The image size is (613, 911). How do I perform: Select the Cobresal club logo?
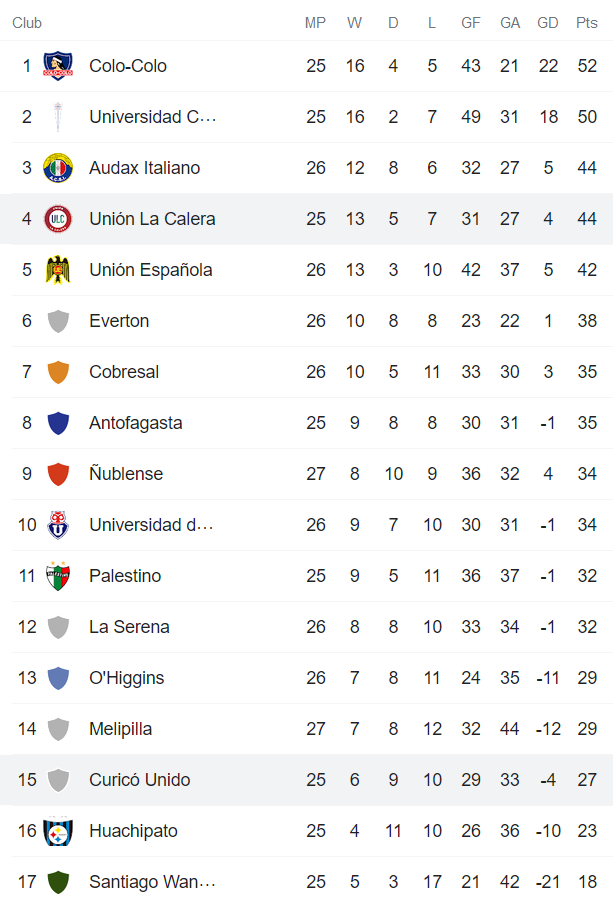tap(58, 371)
